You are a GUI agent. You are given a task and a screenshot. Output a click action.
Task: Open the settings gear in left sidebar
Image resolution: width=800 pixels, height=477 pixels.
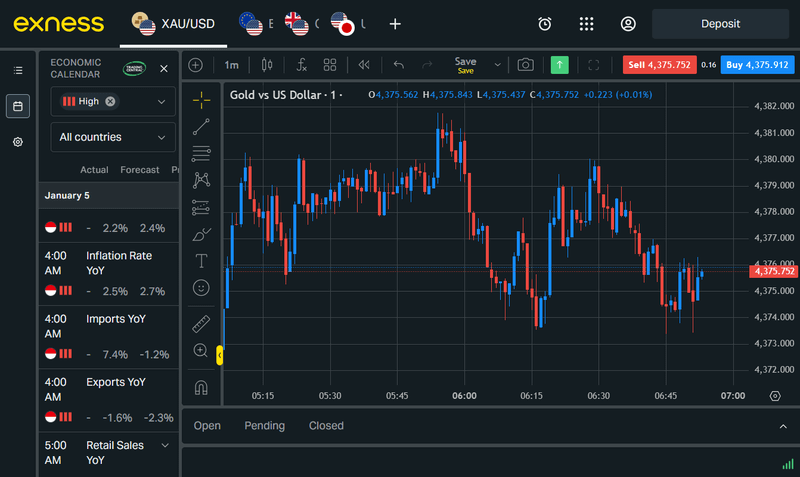(18, 142)
